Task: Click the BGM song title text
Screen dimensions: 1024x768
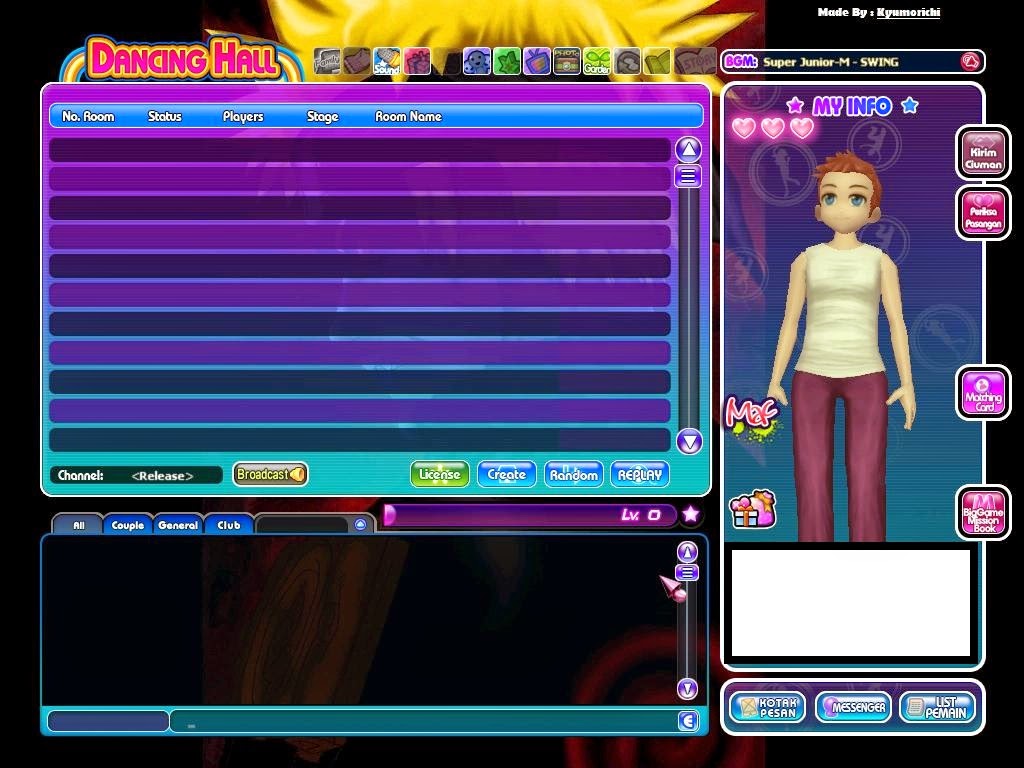Action: 831,62
